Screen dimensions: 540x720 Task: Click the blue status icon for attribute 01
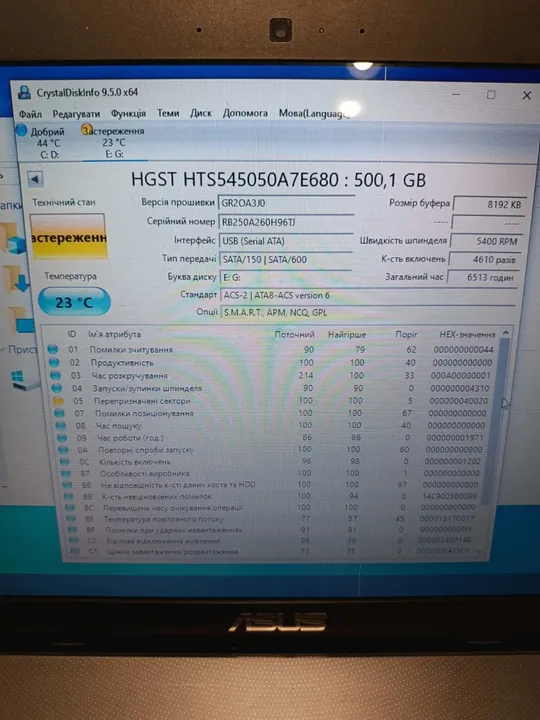[53, 349]
